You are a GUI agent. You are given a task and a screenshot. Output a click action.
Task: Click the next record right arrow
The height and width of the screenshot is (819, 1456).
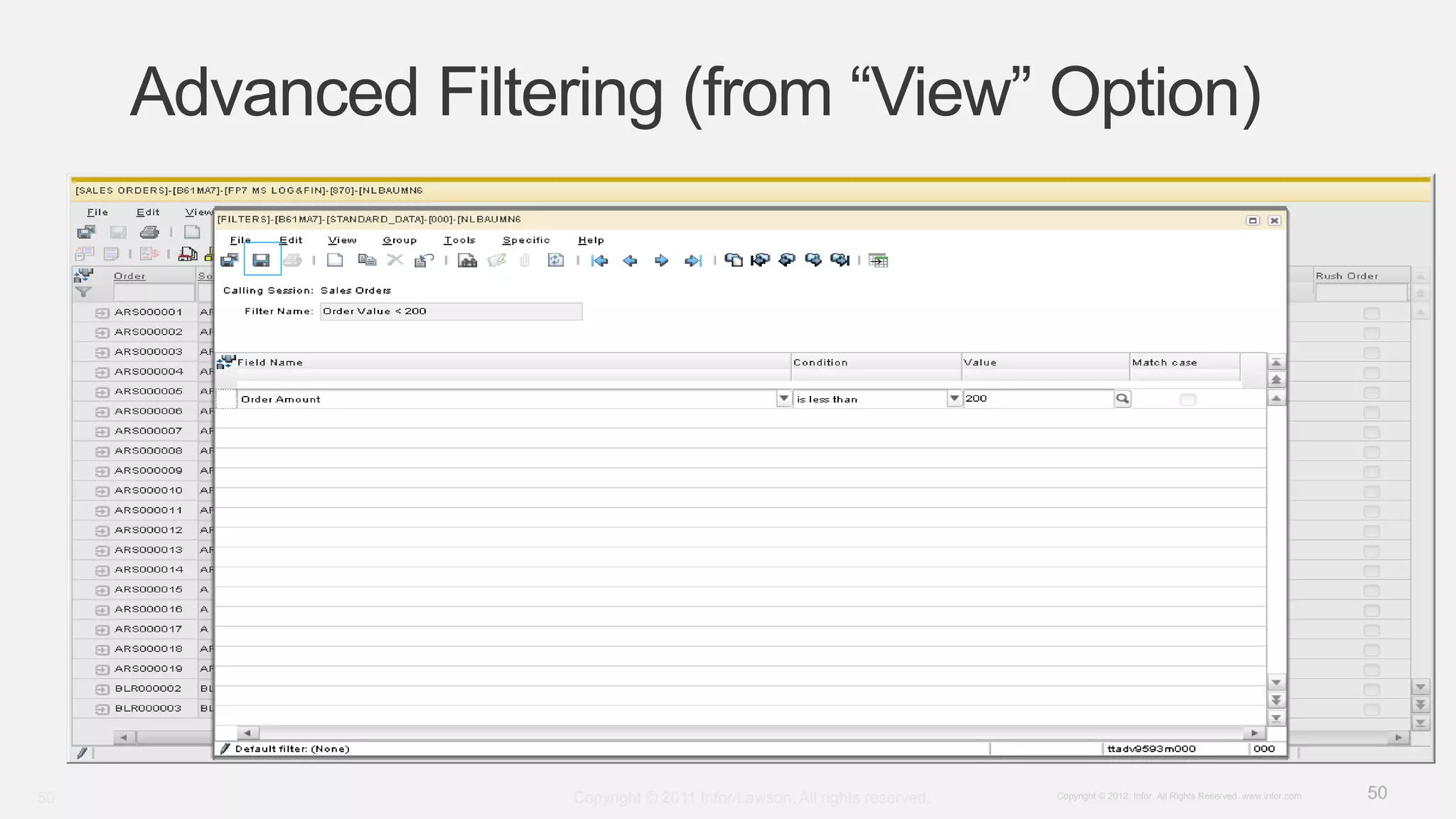661,261
